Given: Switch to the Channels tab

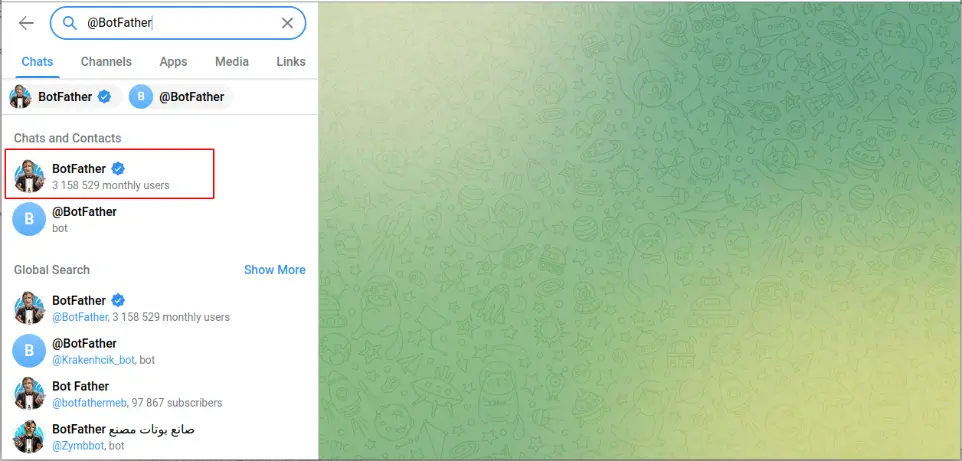Looking at the screenshot, I should [x=106, y=62].
